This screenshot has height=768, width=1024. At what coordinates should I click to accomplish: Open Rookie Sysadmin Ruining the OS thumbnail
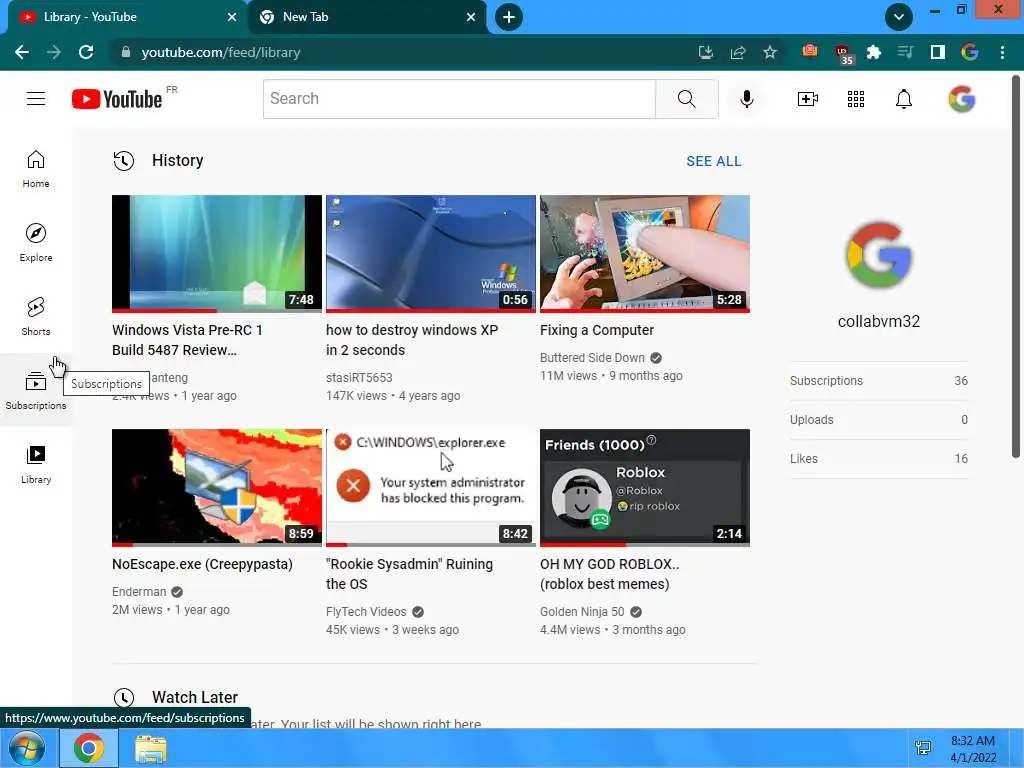pos(431,487)
